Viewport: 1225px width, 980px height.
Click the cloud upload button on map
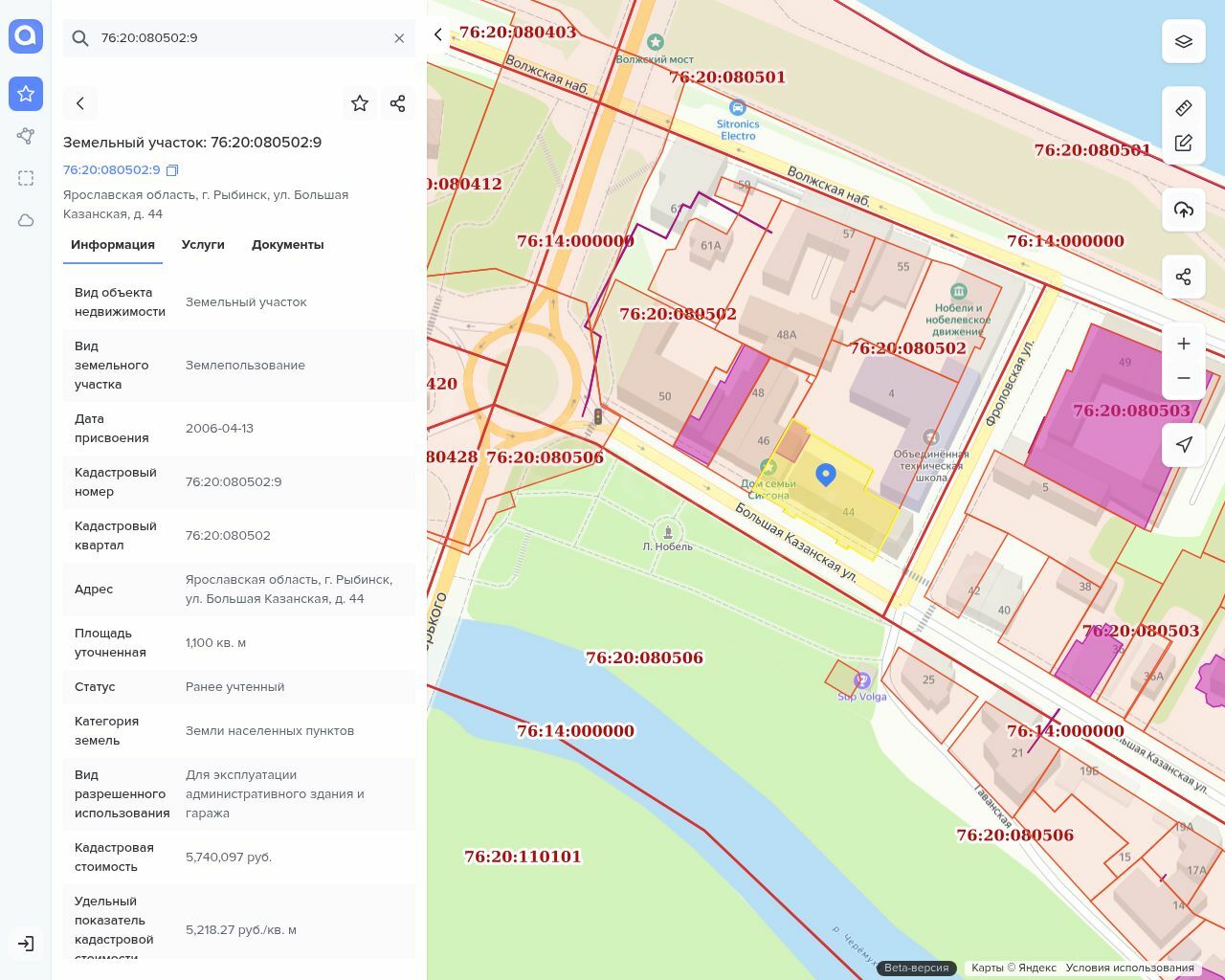(x=1184, y=210)
